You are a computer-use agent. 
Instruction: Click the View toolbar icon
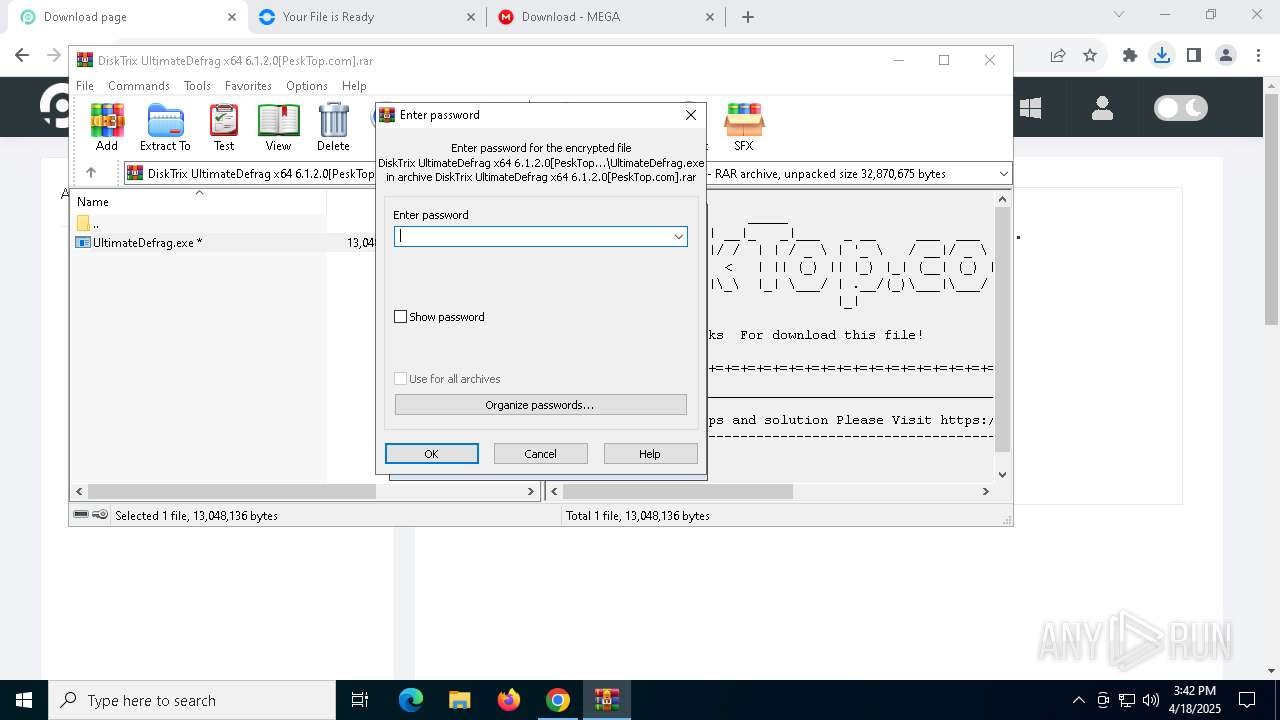[278, 127]
